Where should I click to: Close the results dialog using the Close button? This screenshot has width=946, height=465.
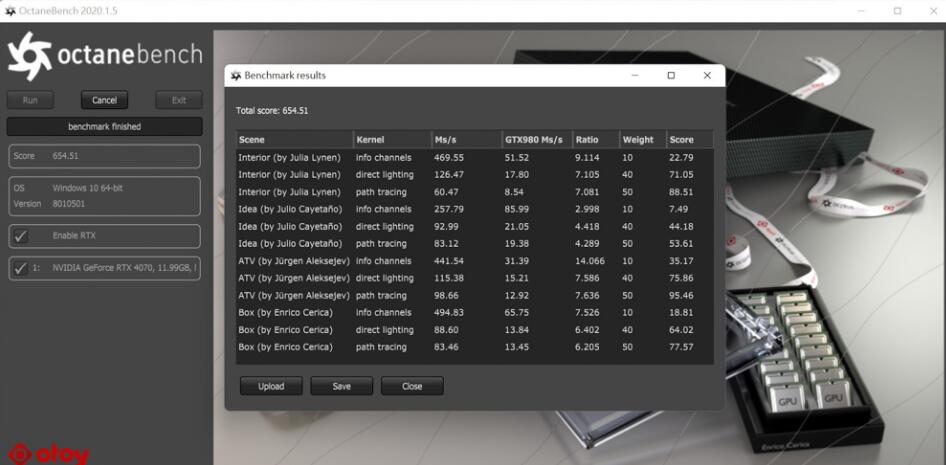click(x=412, y=386)
